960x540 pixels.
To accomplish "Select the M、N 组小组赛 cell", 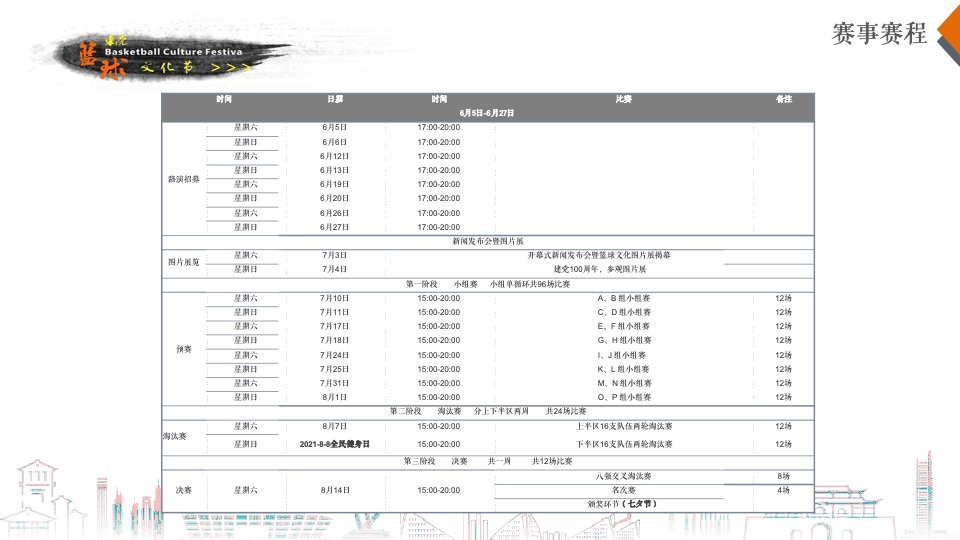I will click(624, 383).
